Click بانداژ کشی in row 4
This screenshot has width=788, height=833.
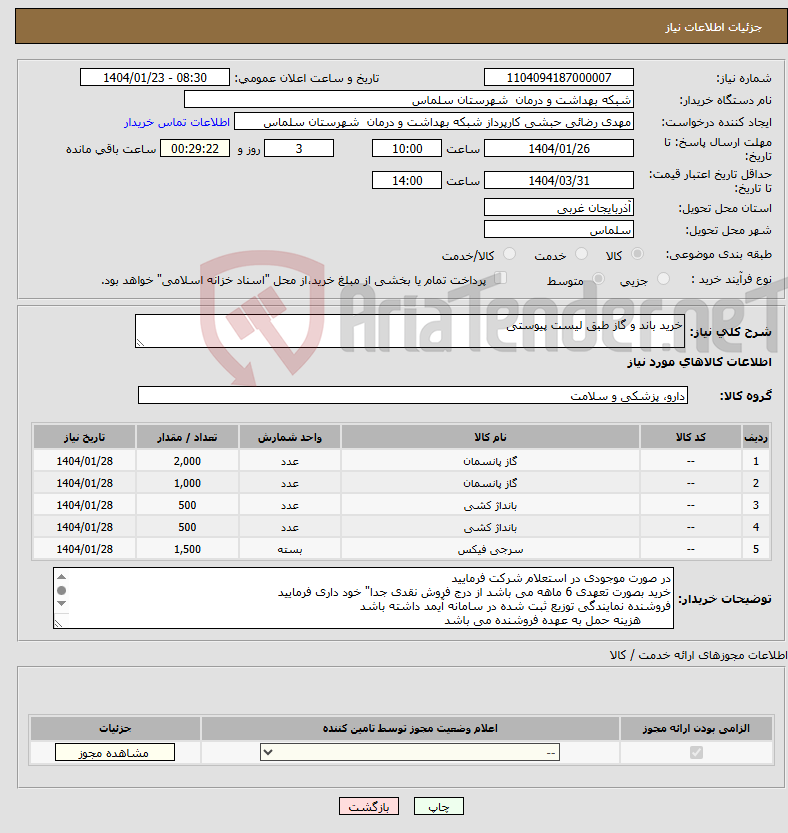tap(490, 528)
